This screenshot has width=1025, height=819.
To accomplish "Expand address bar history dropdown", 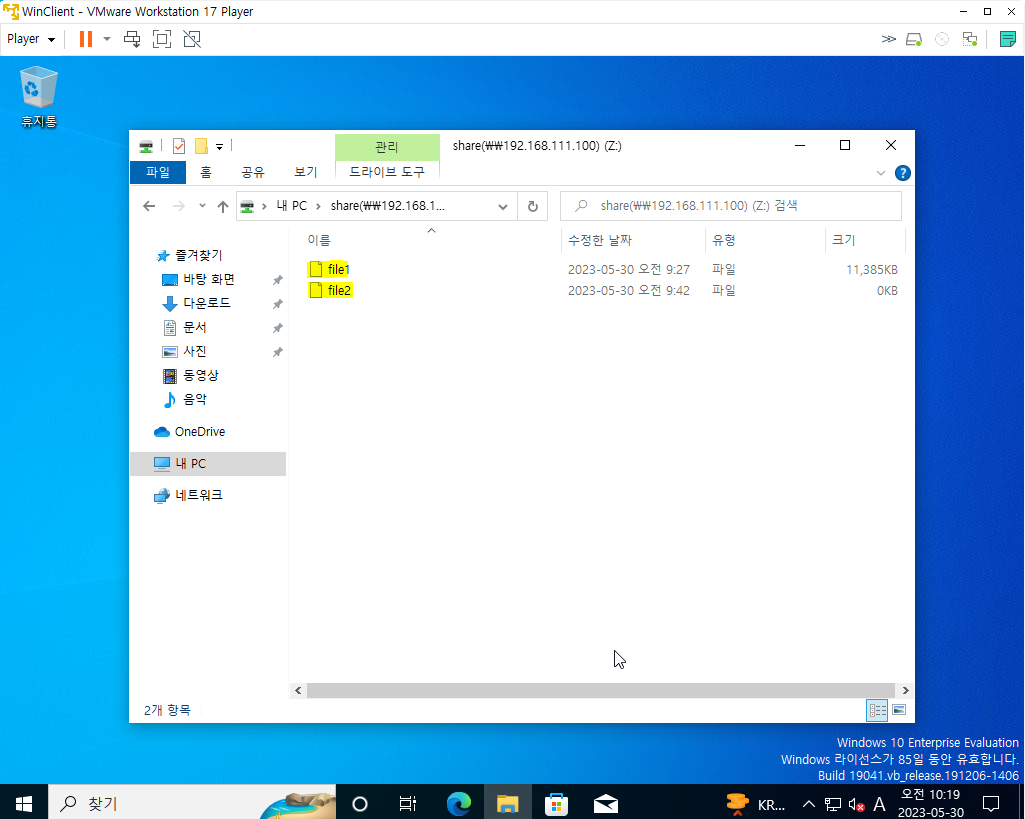I will tap(503, 207).
